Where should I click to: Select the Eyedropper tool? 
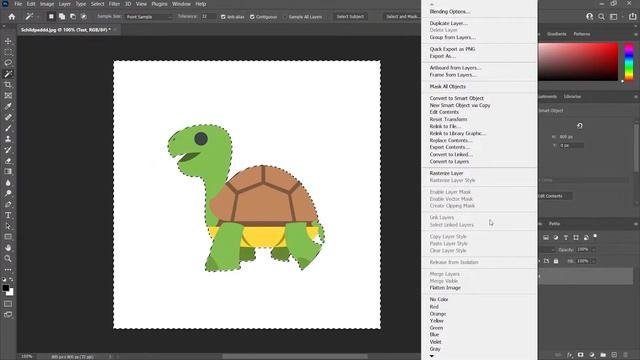point(8,106)
